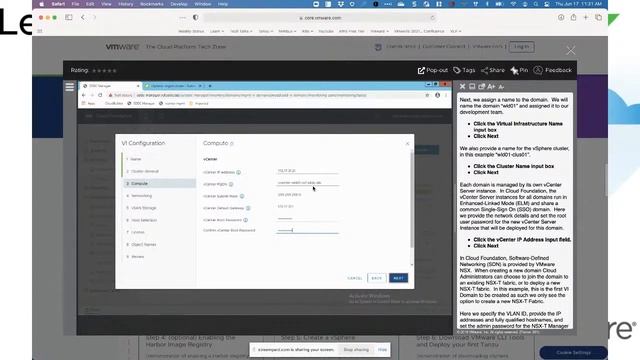
Task: Click the vCenter IP address input field
Action: 307,171
